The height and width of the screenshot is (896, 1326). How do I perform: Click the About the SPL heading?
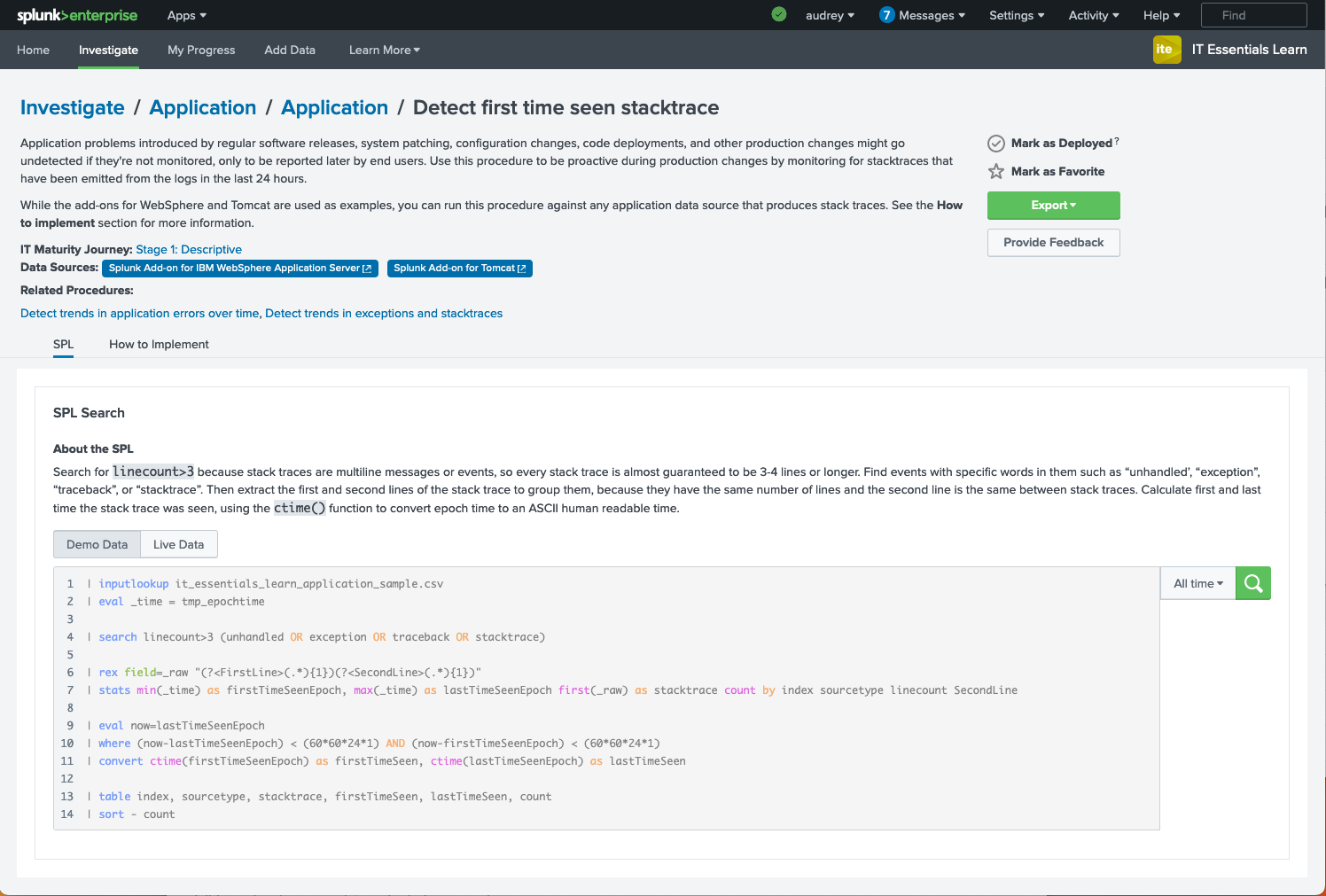[93, 449]
